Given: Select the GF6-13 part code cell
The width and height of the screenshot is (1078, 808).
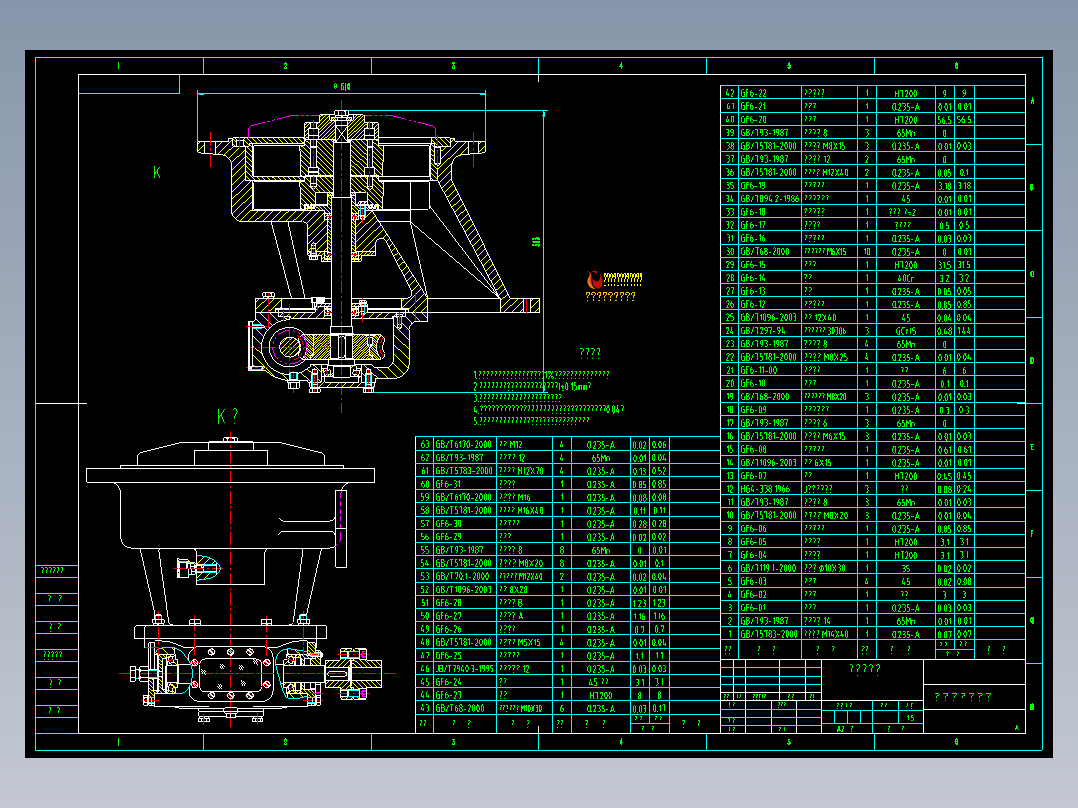Looking at the screenshot, I should click(770, 291).
